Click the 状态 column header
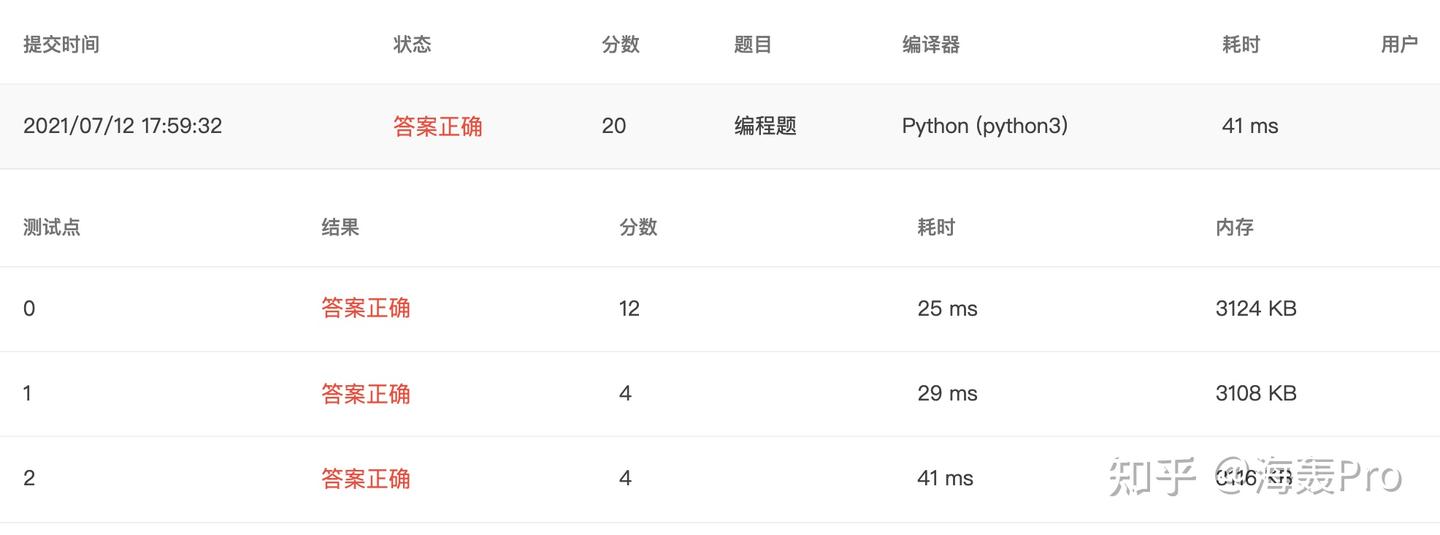This screenshot has height=535, width=1440. [412, 45]
